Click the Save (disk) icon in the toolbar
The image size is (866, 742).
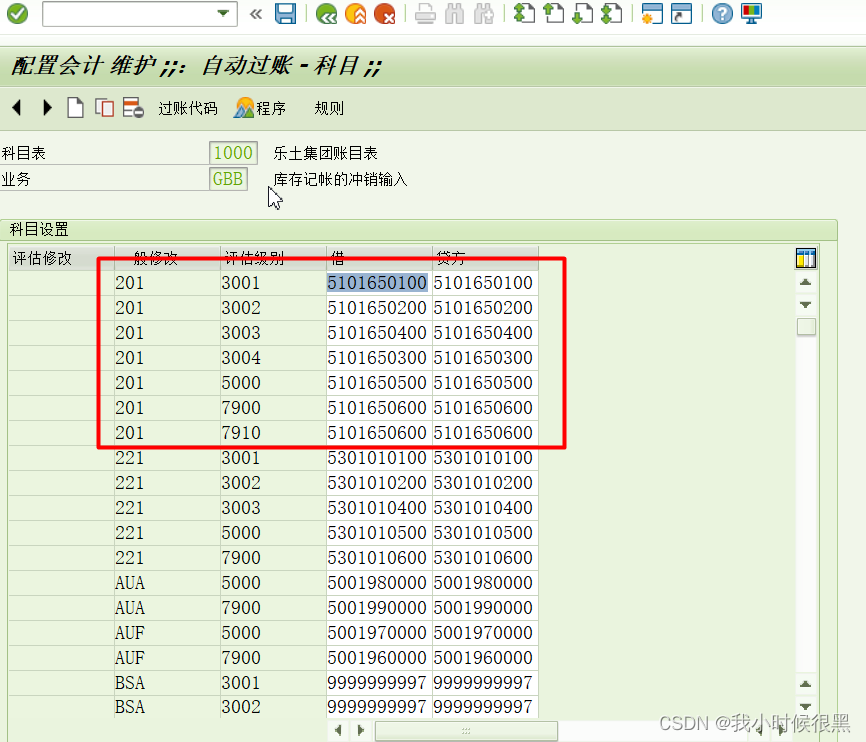286,15
